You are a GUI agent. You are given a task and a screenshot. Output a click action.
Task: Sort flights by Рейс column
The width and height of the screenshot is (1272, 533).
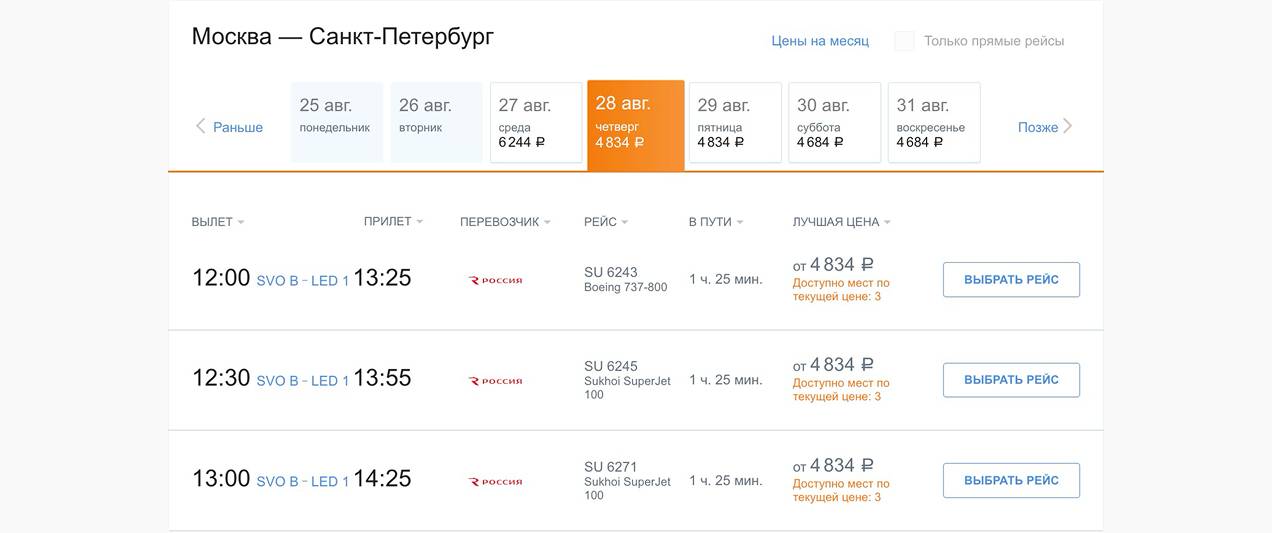point(606,222)
